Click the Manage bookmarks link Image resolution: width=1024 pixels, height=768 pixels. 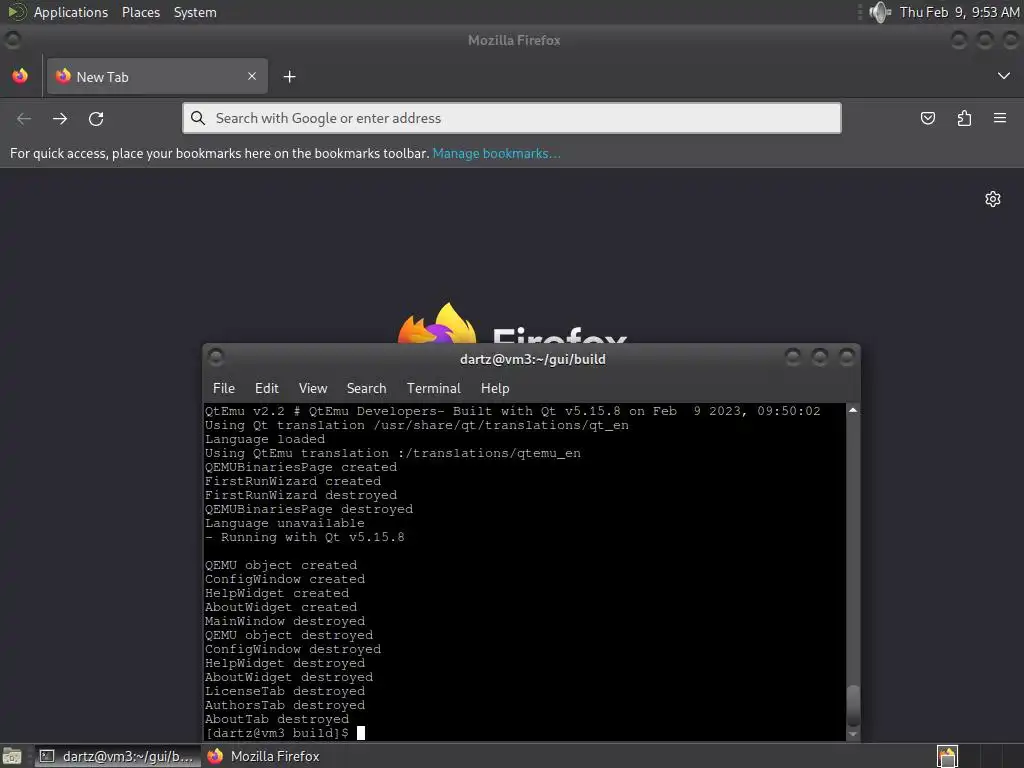(x=496, y=153)
